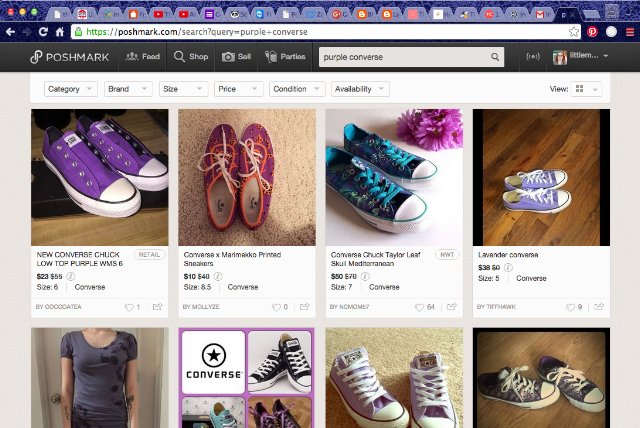
Task: Share the Lavender converse listing
Action: coord(599,306)
